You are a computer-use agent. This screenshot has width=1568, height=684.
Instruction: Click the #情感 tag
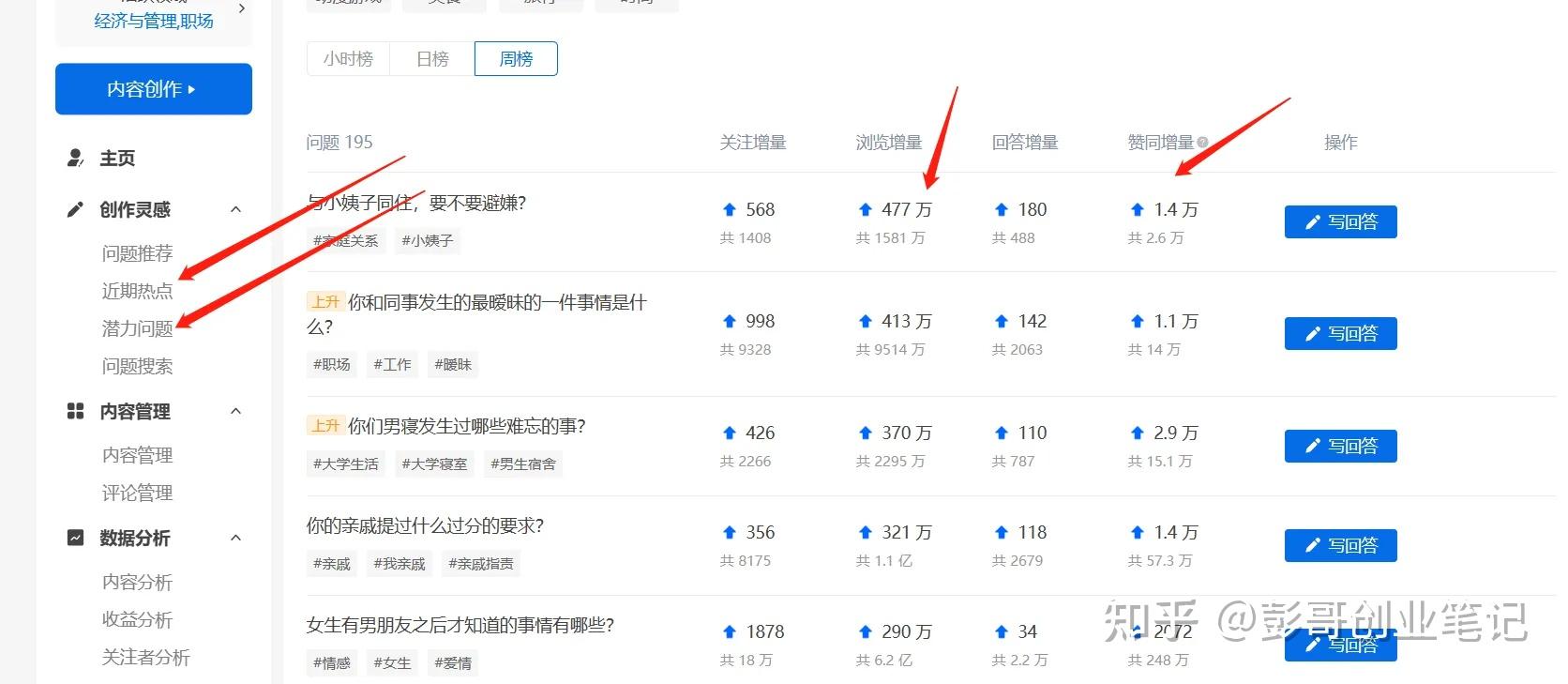331,663
